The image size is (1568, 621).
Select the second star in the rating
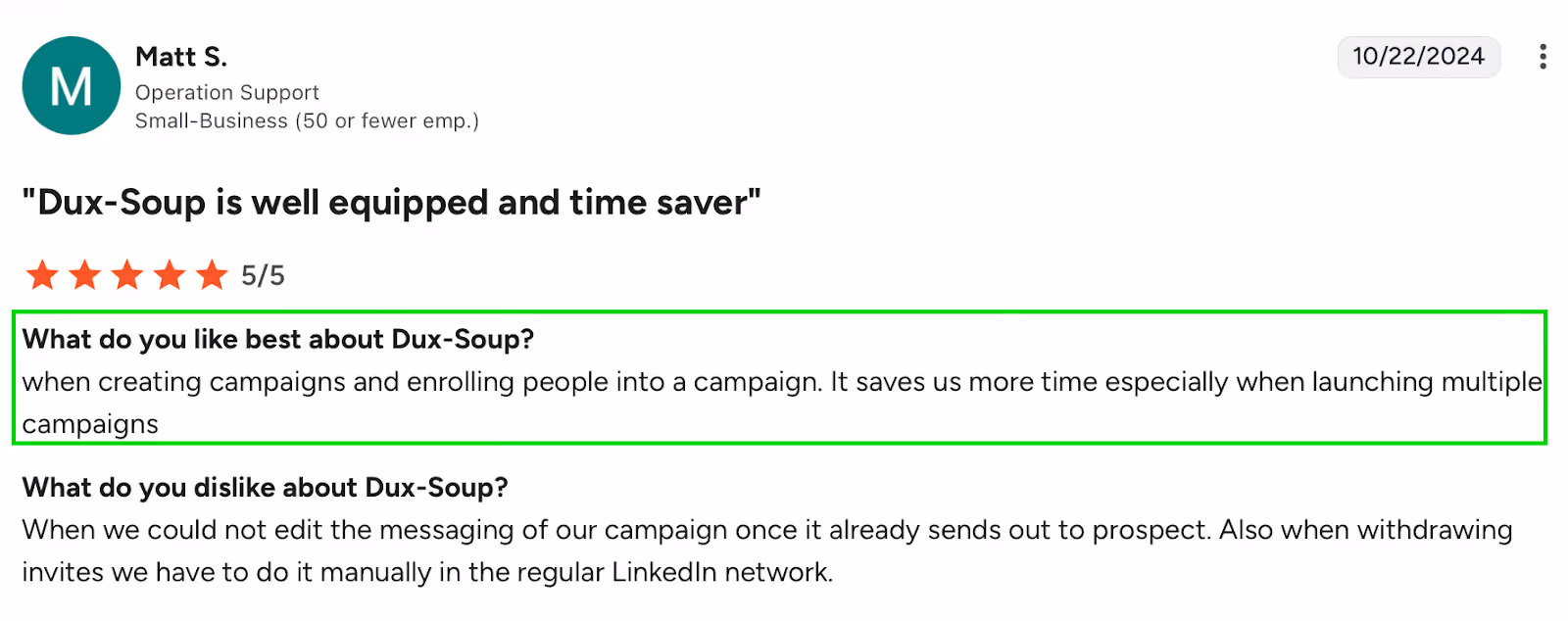click(x=85, y=275)
